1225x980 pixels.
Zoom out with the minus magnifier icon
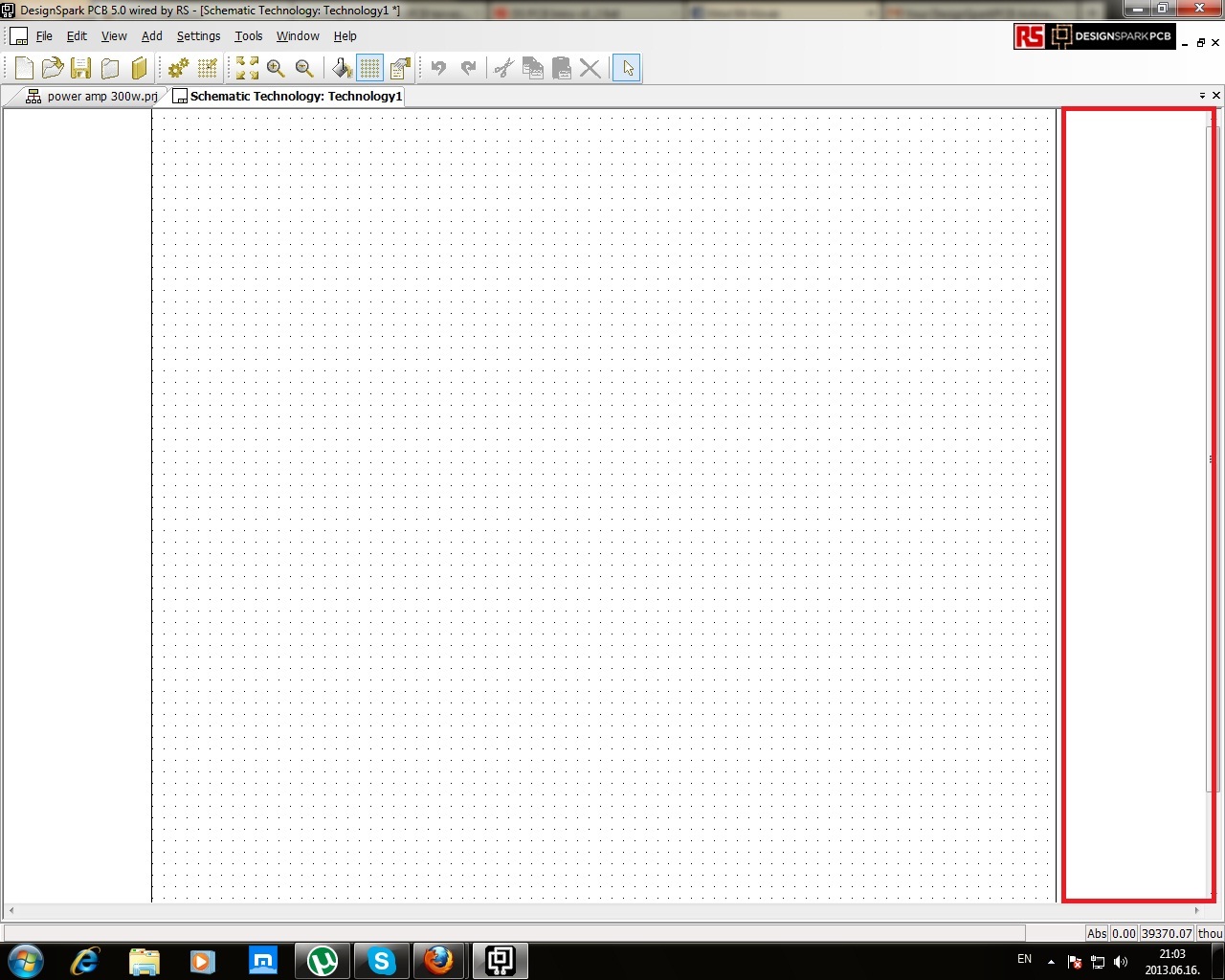pos(304,68)
